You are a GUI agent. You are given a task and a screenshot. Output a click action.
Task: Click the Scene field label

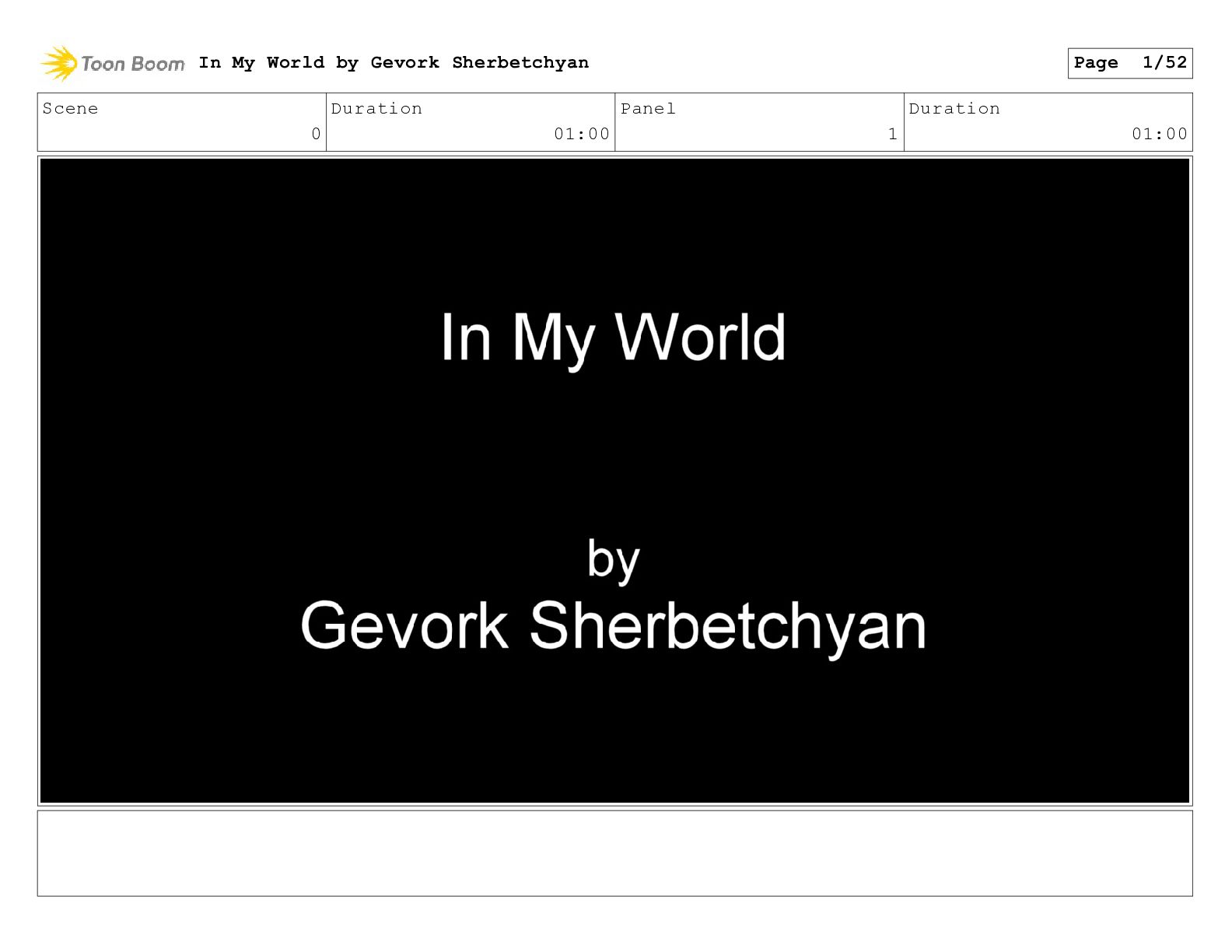(x=71, y=109)
